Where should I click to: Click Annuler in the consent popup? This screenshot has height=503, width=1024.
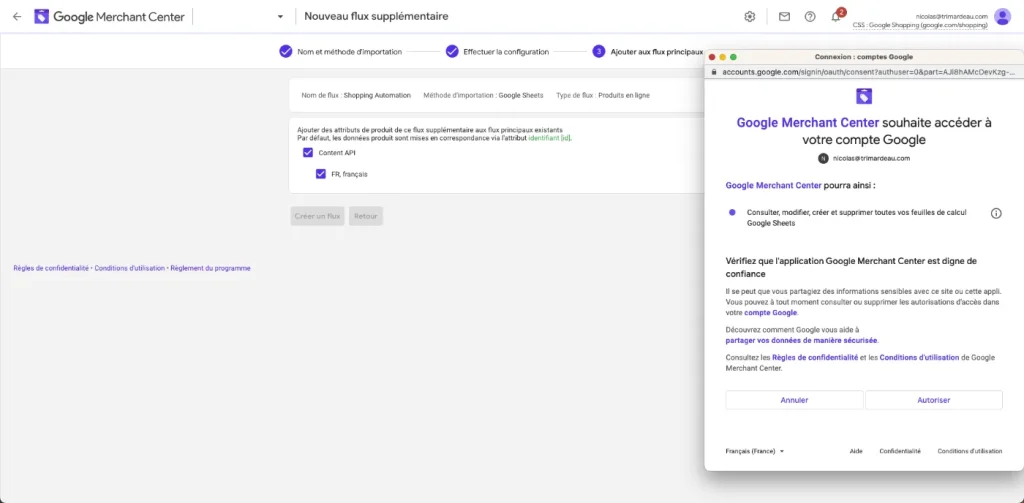click(x=794, y=400)
